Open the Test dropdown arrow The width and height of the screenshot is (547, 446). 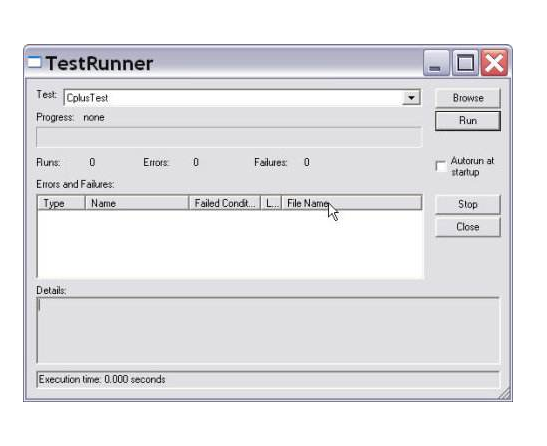click(411, 98)
